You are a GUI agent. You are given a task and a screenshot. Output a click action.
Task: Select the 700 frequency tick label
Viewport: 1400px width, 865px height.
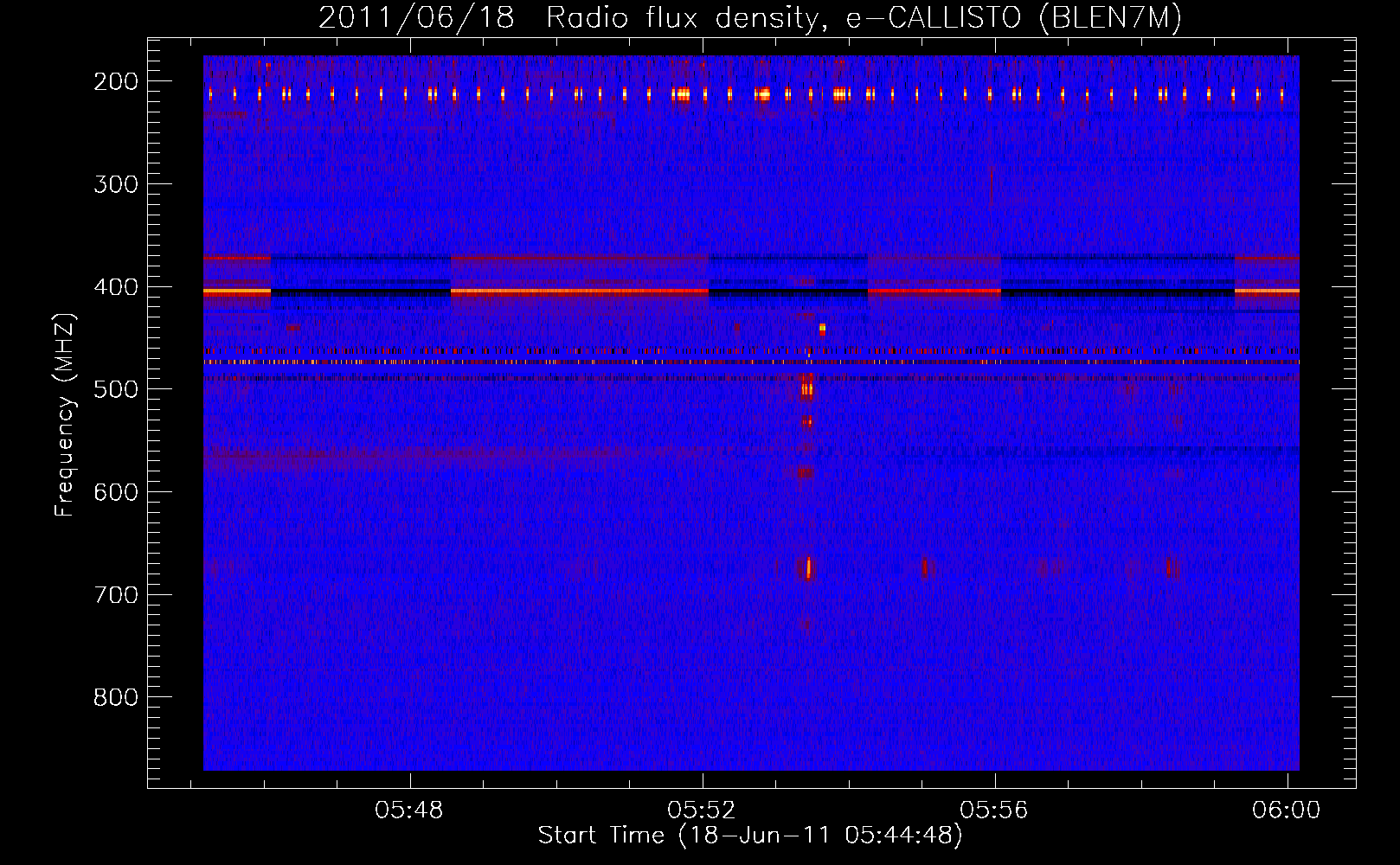tap(116, 595)
